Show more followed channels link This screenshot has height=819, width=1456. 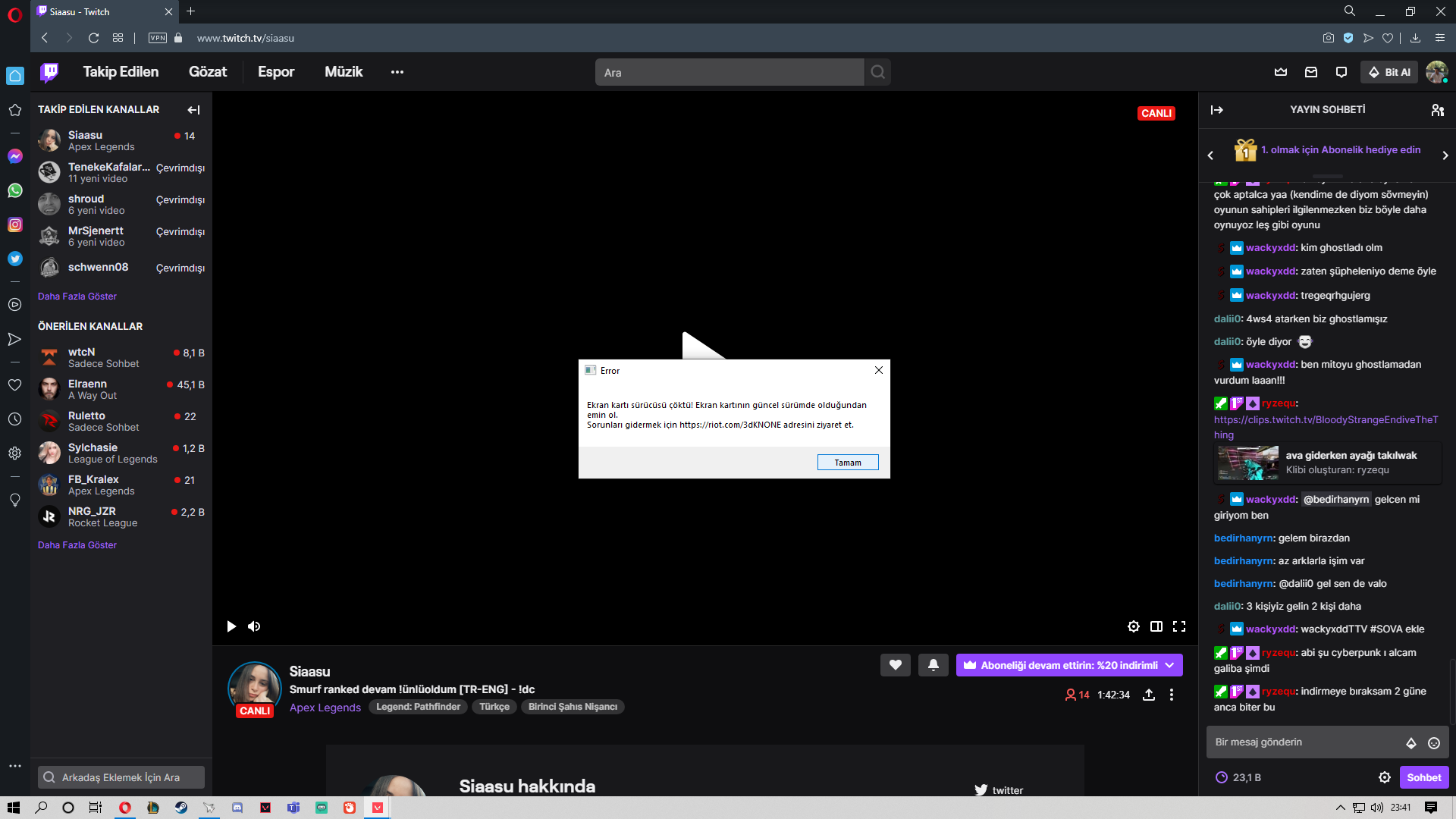pyautogui.click(x=77, y=297)
